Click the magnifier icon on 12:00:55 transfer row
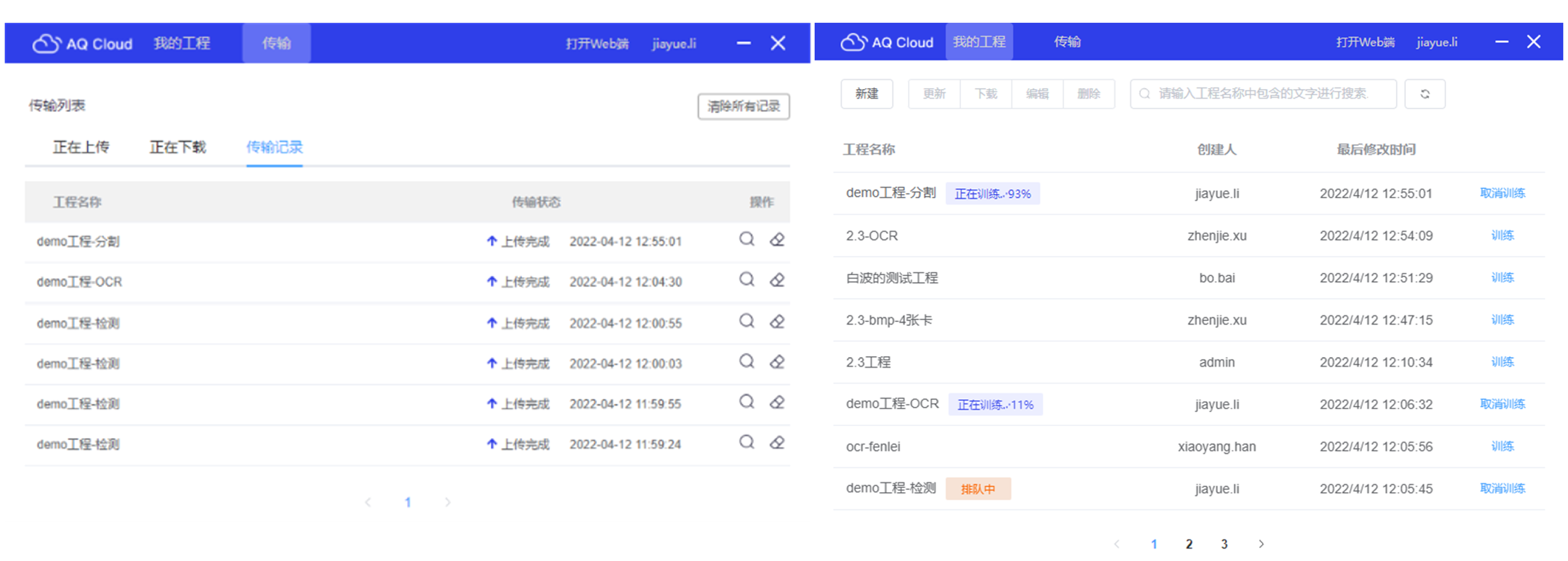Viewport: 1568px width, 561px height. 746,321
